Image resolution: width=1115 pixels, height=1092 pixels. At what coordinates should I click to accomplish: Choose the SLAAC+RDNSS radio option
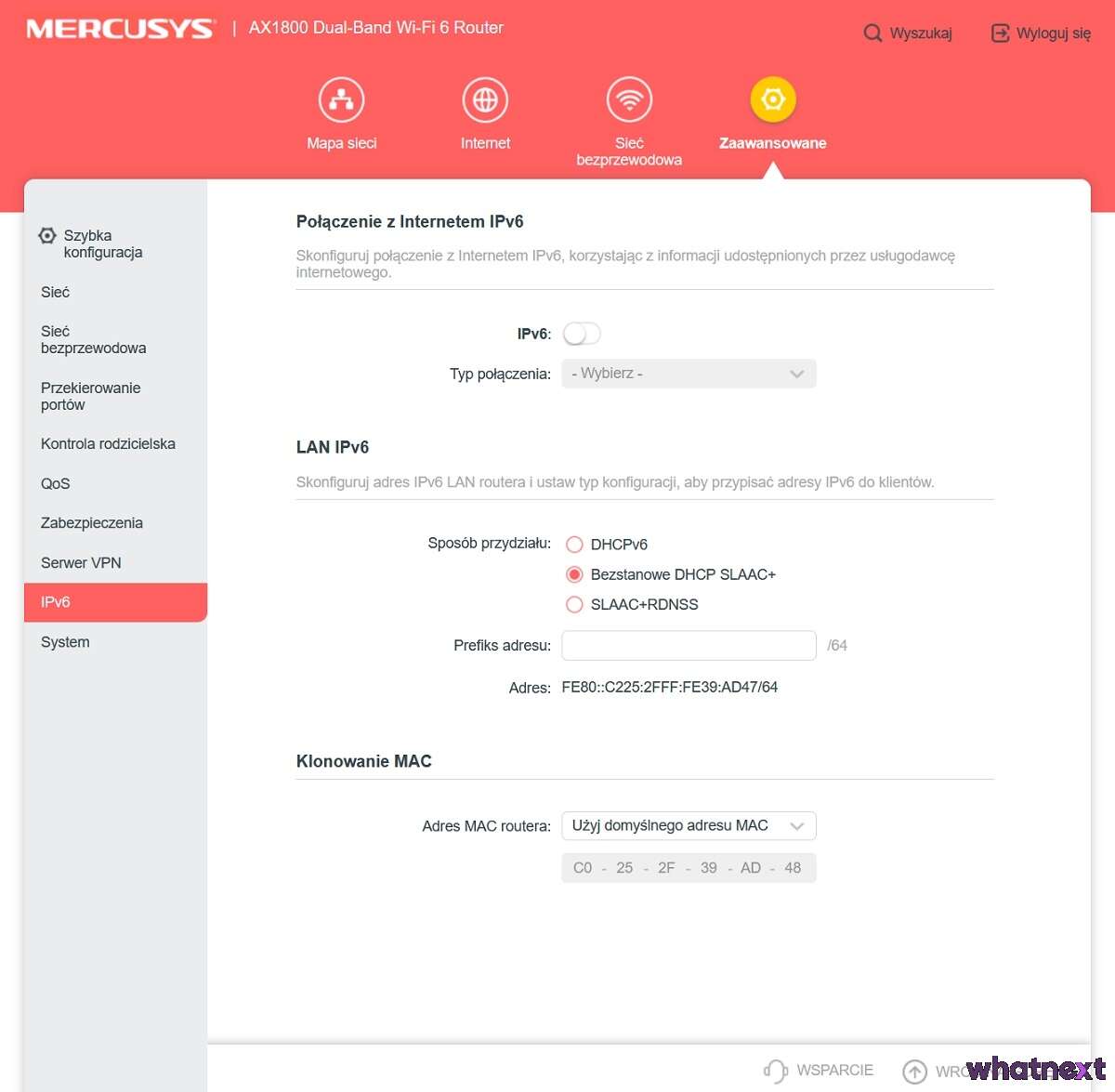tap(574, 604)
